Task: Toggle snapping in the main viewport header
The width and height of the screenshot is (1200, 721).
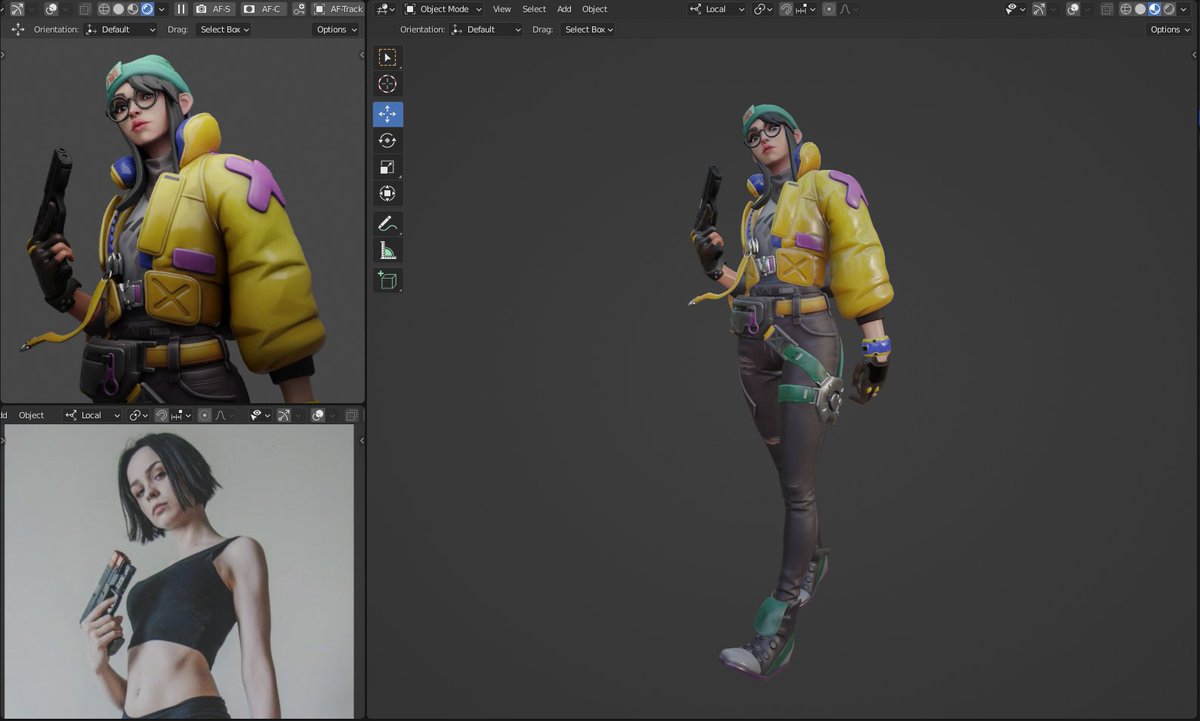Action: tap(785, 9)
